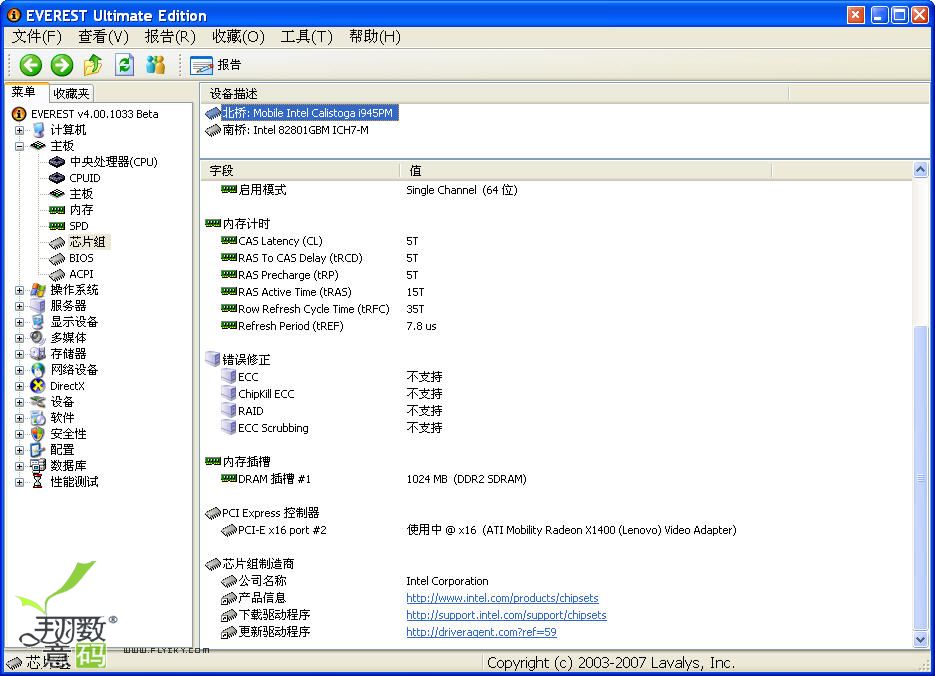Switch to the 收藏夹 tab
The image size is (935, 676).
71,93
